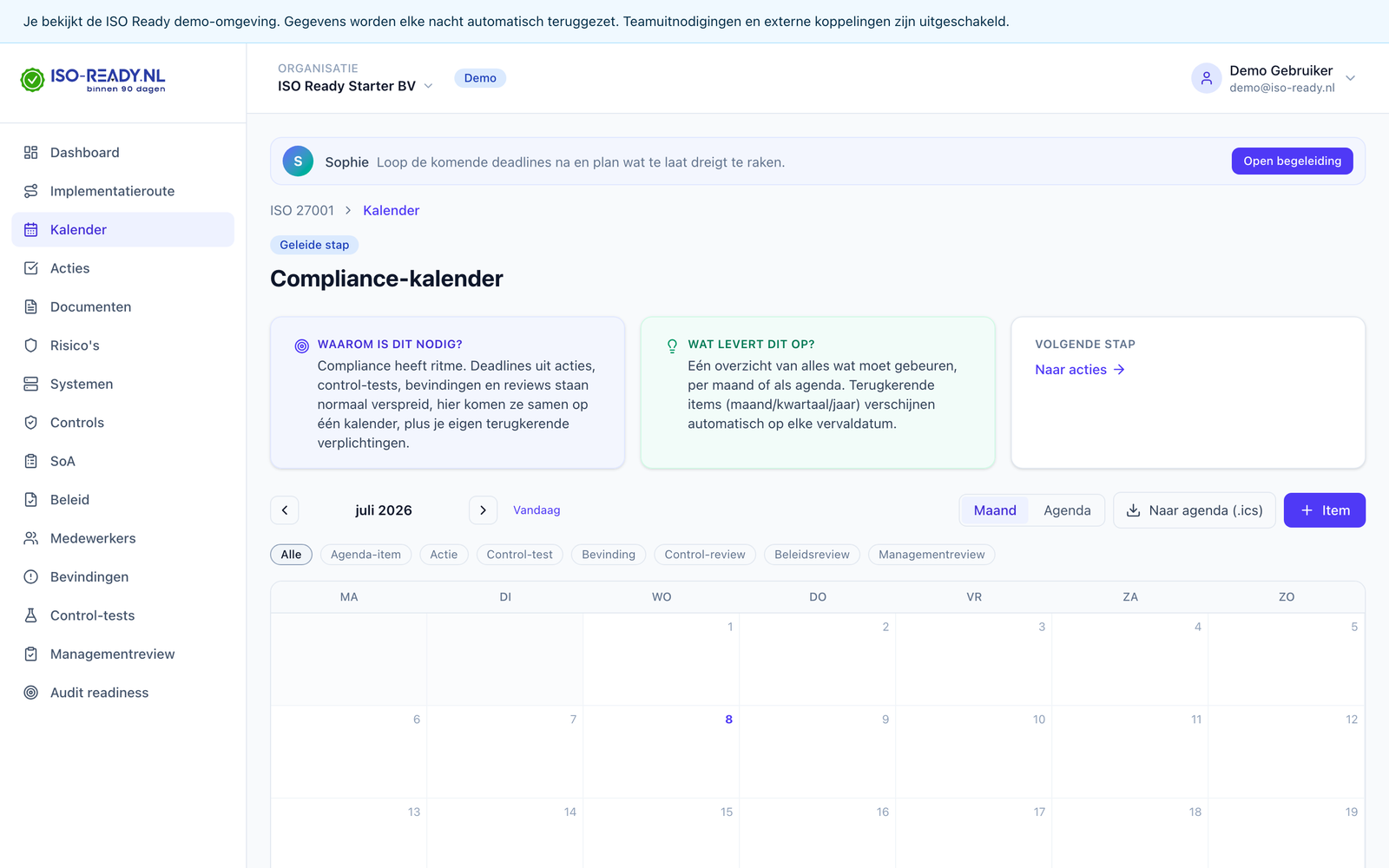1389x868 pixels.
Task: Click the target icon beside Waarom is dit nodig
Action: 302,346
